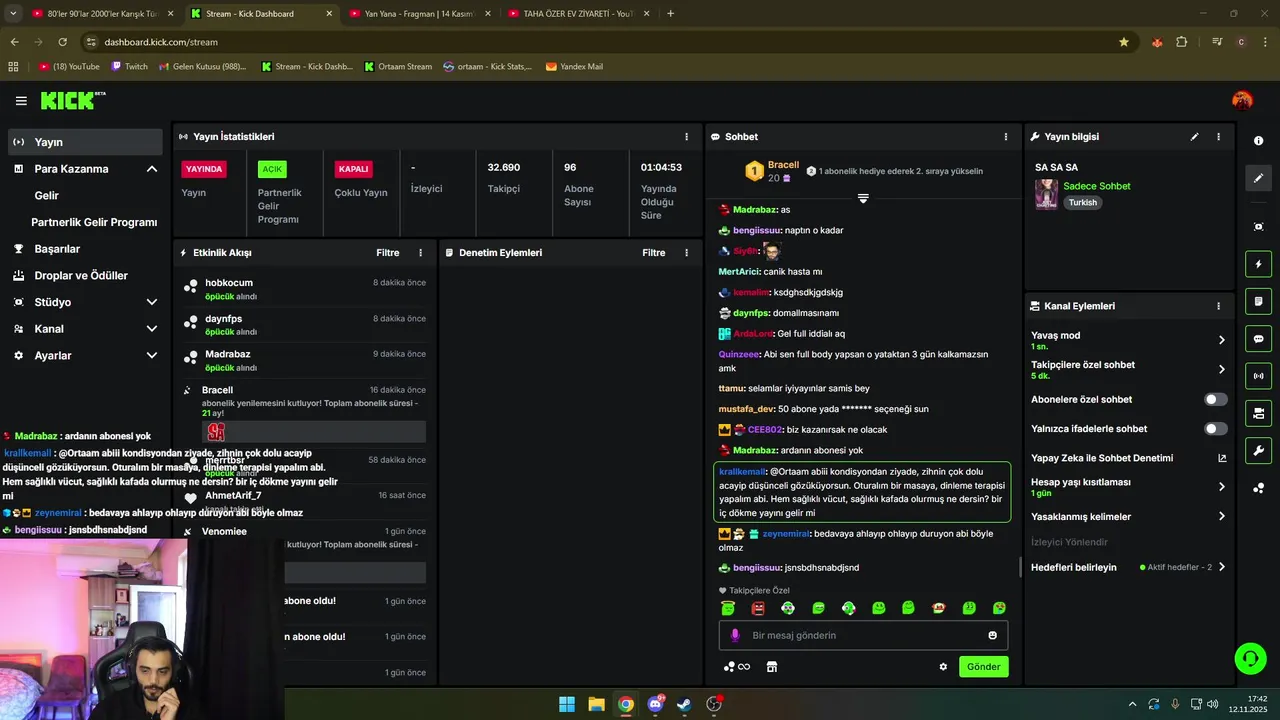
Task: Open the profile avatar menu
Action: 1242,100
